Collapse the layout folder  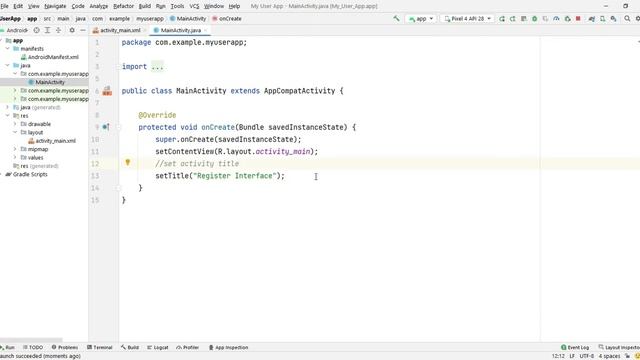tap(15, 132)
